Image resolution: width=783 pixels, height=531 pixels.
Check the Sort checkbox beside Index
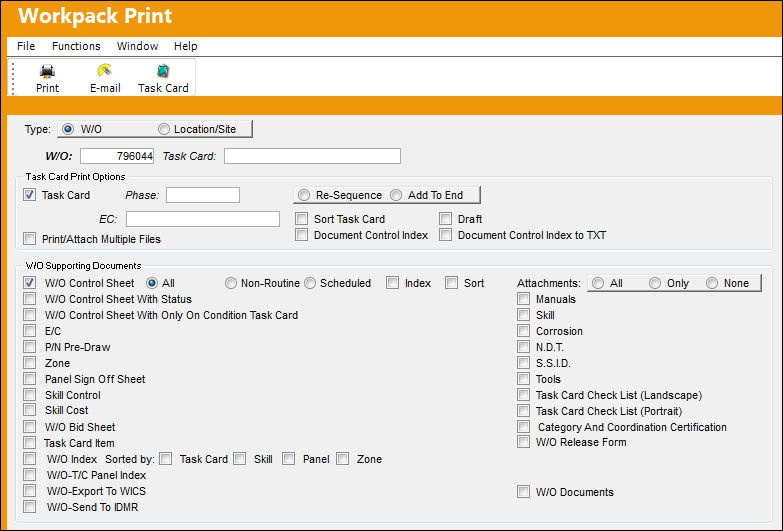(x=451, y=283)
